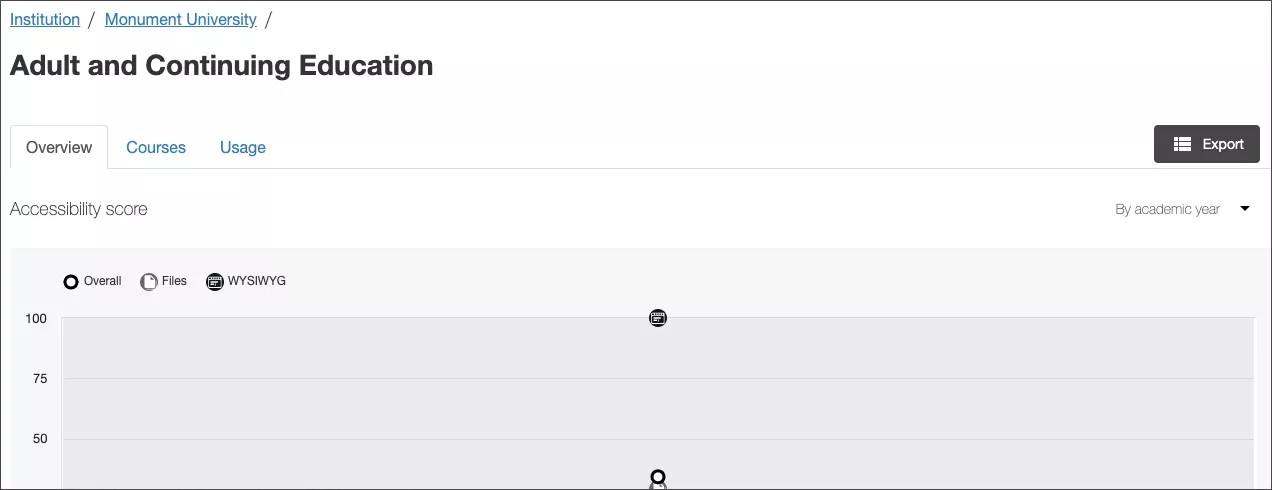Click the Export button label
This screenshot has width=1272, height=490.
pos(1222,144)
